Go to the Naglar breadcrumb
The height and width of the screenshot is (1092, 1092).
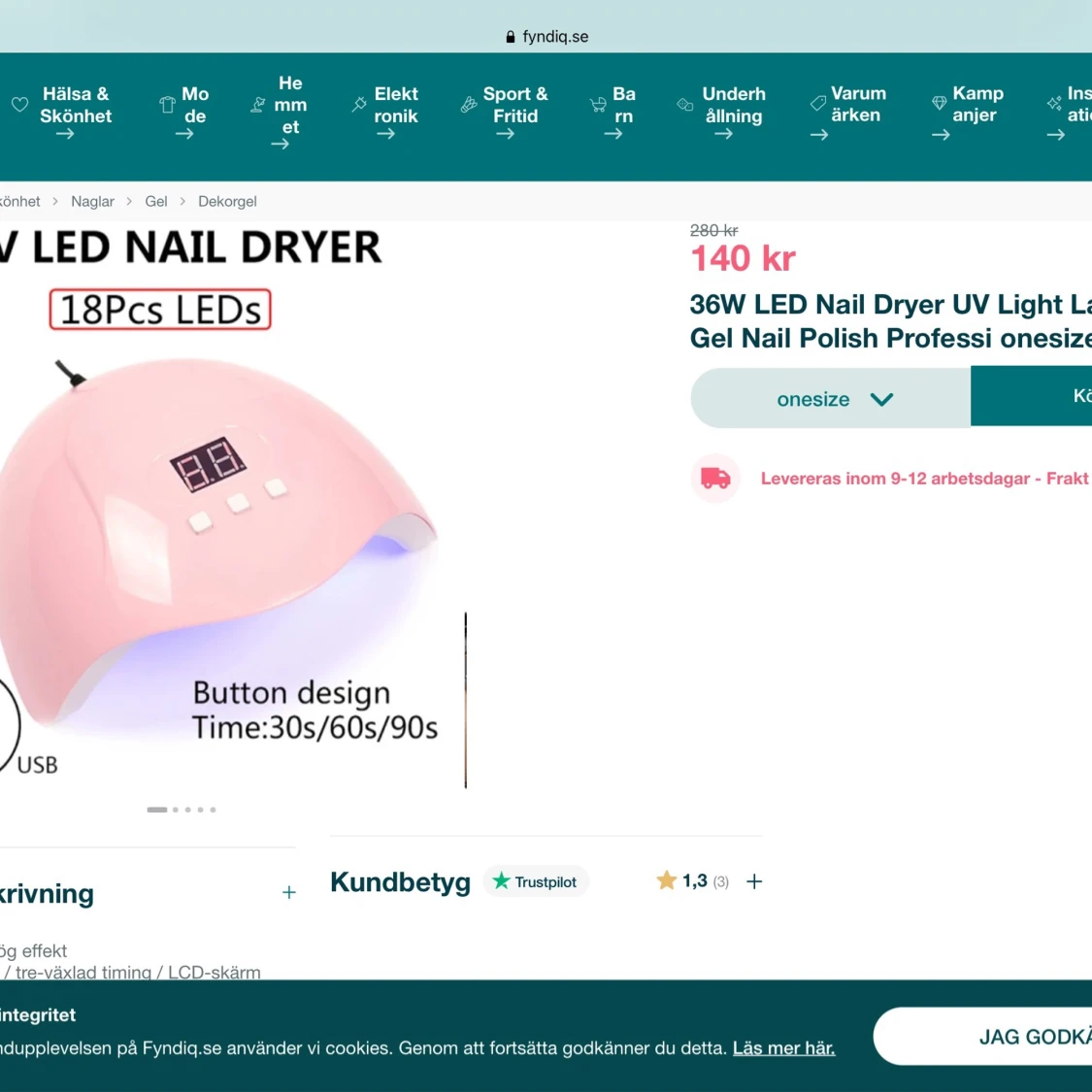pos(92,201)
